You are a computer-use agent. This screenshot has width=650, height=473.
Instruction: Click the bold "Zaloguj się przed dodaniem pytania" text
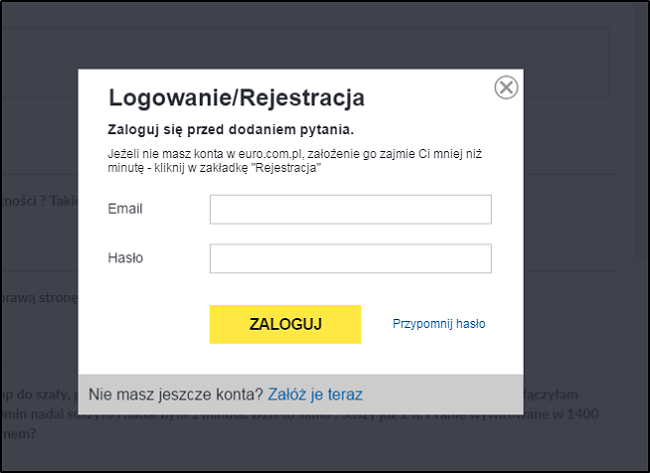click(x=230, y=130)
